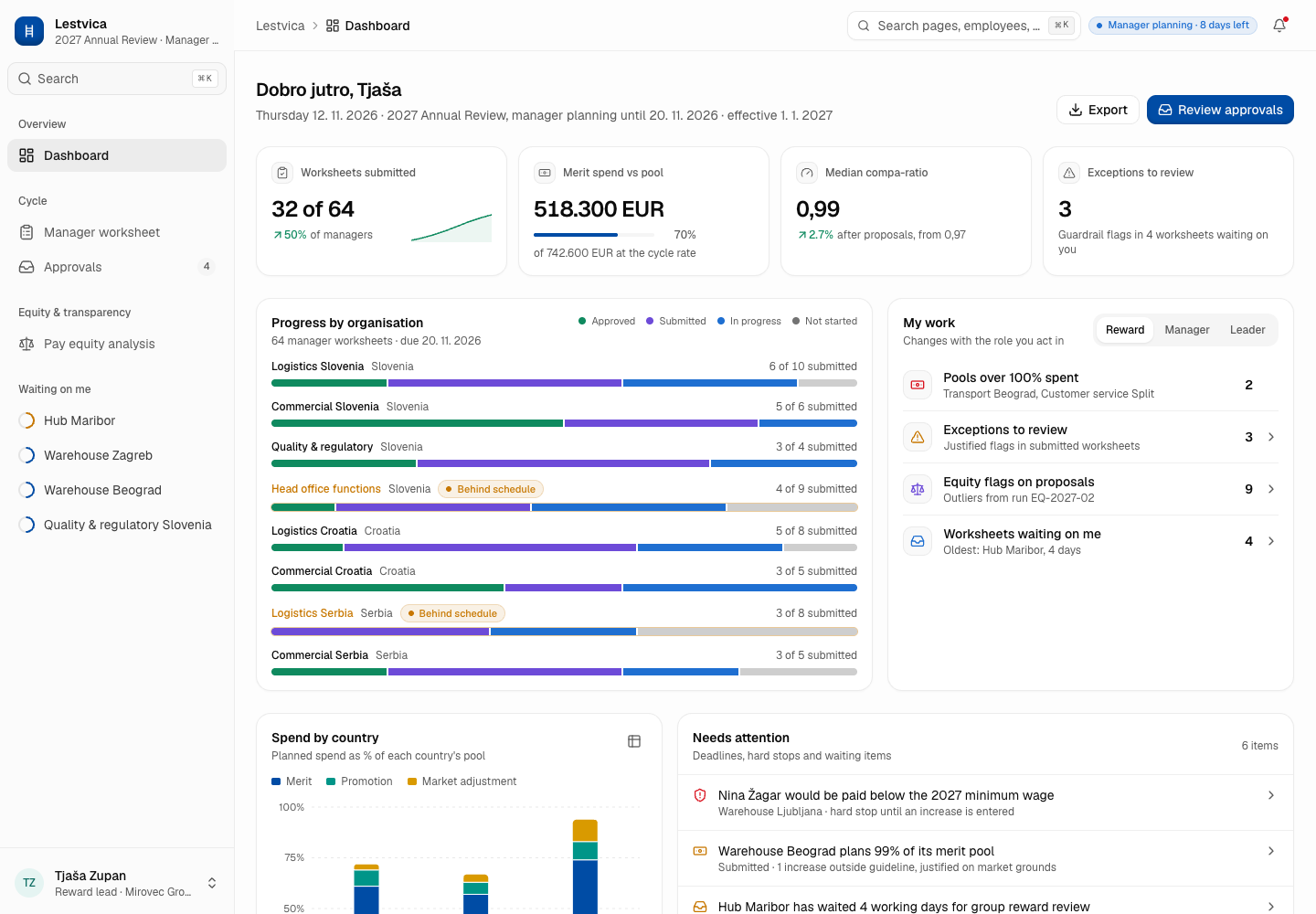
Task: Click Manager planning 8 days left badge
Action: [x=1173, y=26]
